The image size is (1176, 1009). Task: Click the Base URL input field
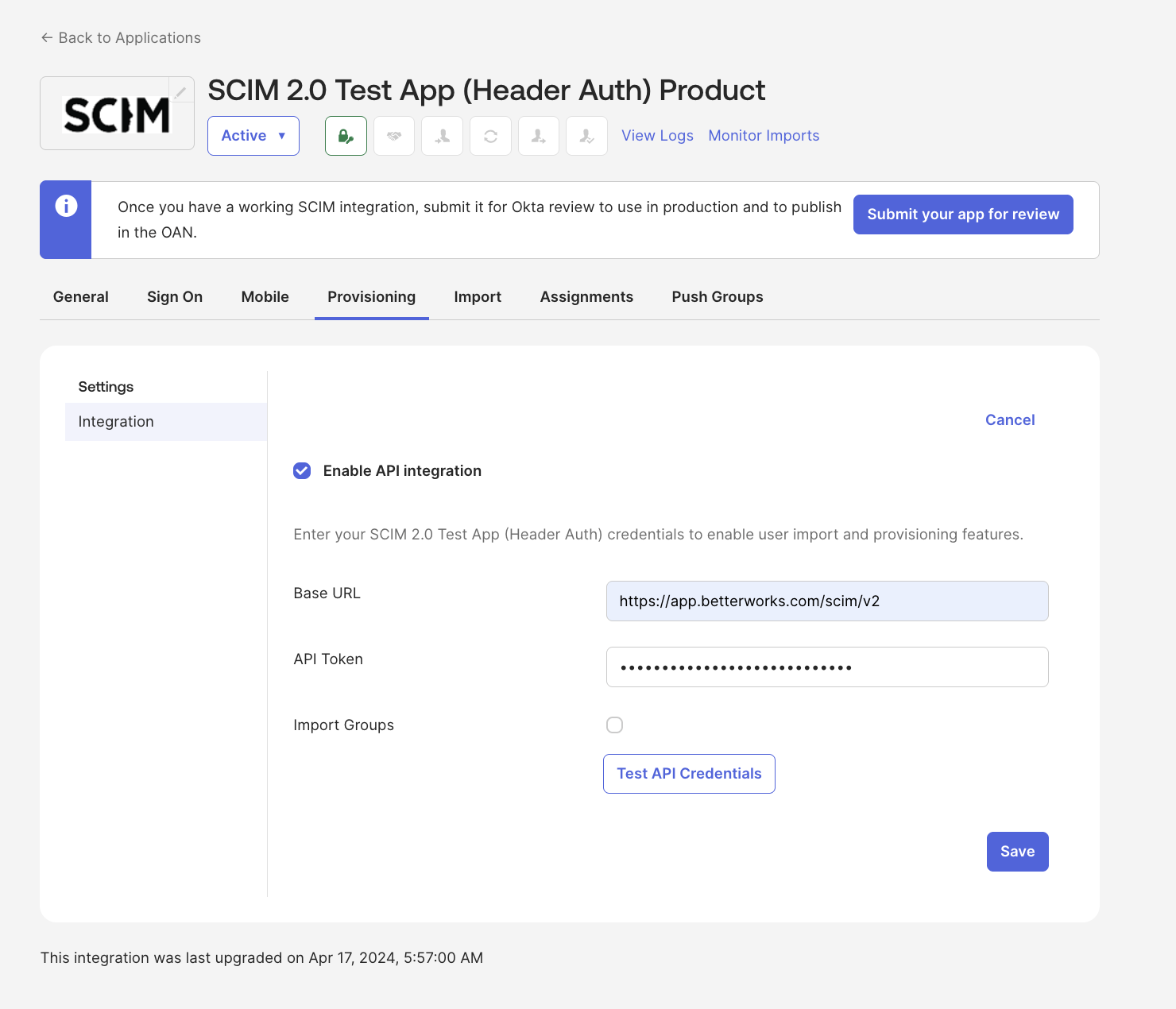pos(827,601)
